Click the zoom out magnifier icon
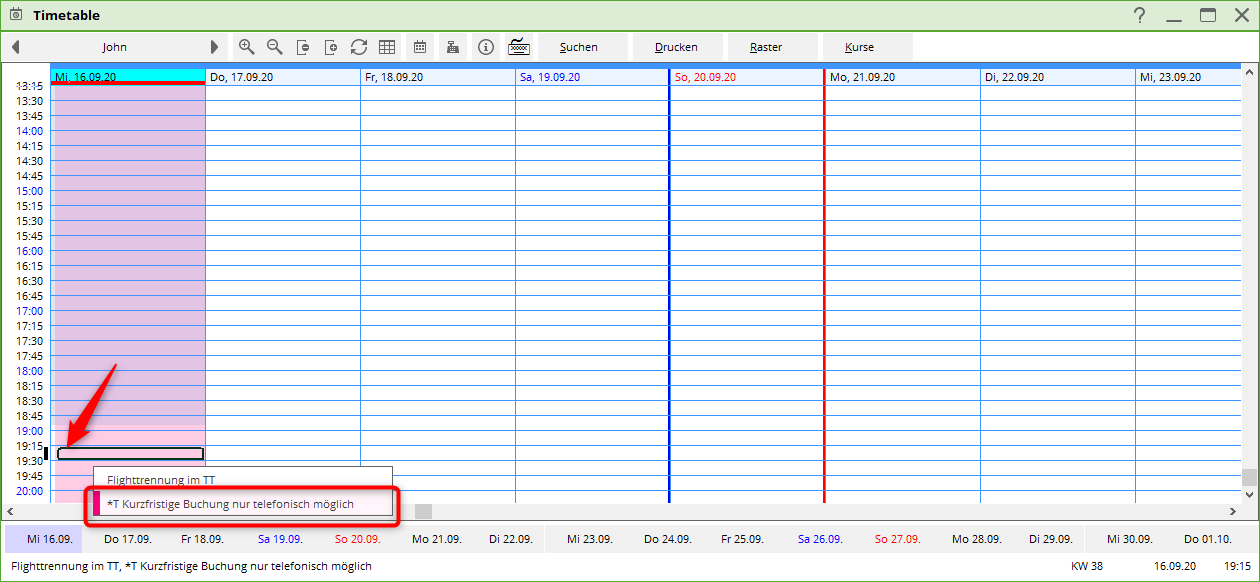The height and width of the screenshot is (582, 1260). 274,47
